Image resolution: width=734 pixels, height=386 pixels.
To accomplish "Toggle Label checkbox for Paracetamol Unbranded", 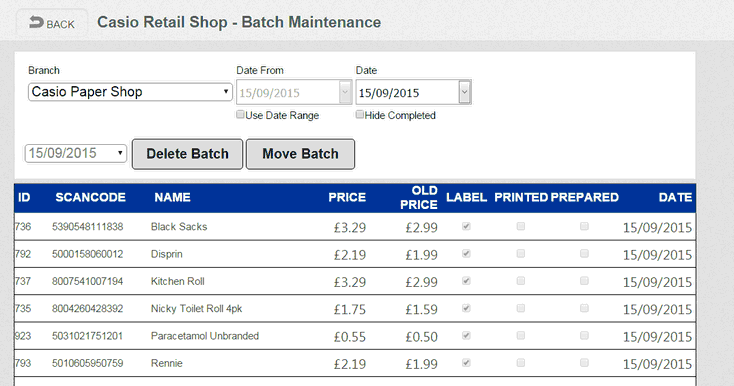I will tap(466, 335).
